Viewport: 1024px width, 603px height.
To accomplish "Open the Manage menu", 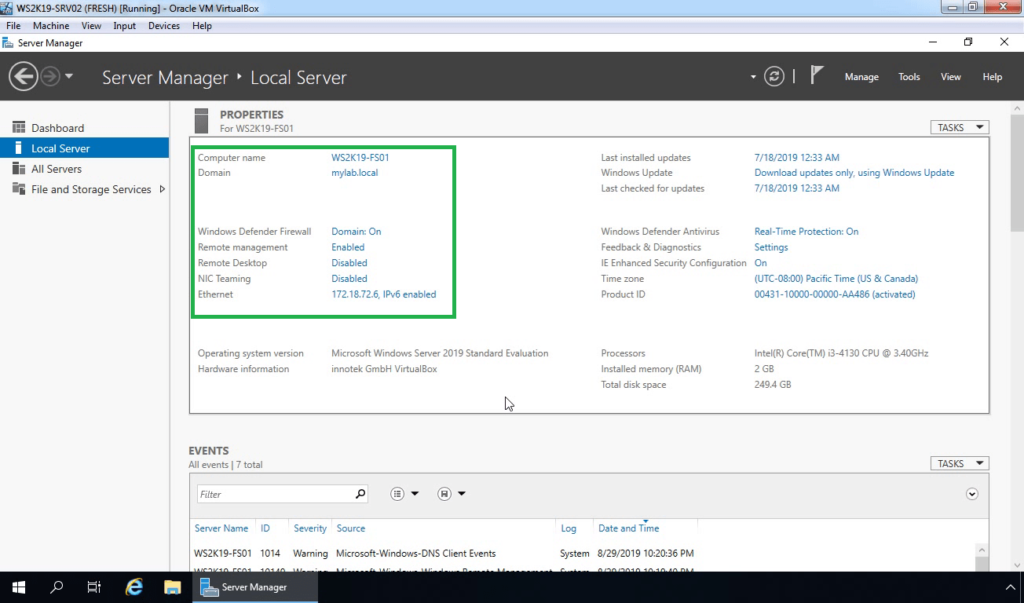I will tap(861, 76).
